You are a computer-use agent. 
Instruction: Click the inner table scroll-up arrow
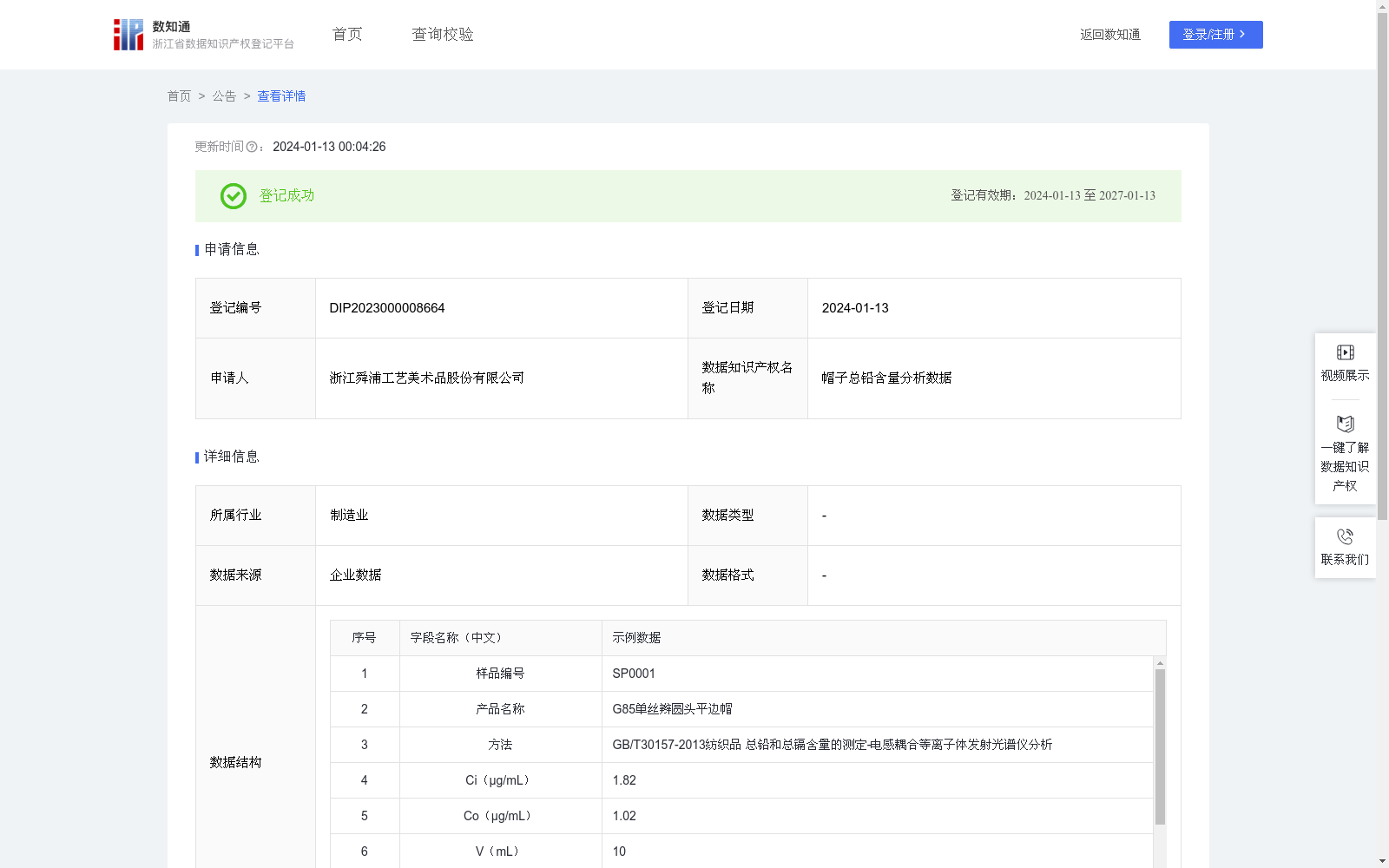pos(1160,663)
